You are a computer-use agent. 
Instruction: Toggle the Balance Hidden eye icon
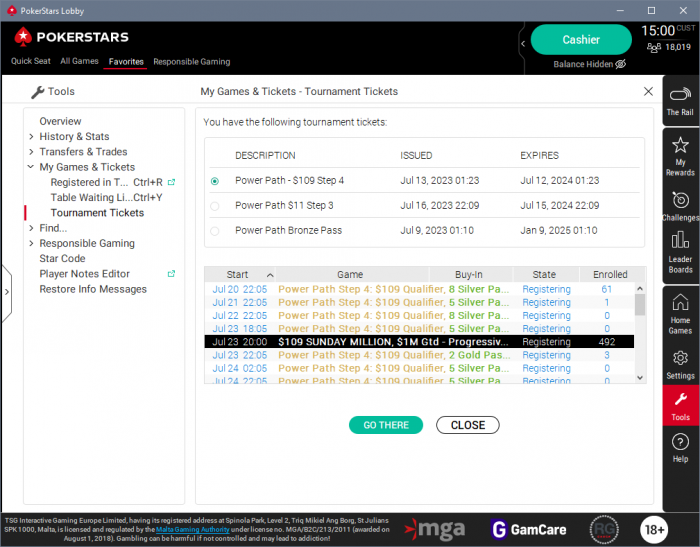(x=621, y=64)
